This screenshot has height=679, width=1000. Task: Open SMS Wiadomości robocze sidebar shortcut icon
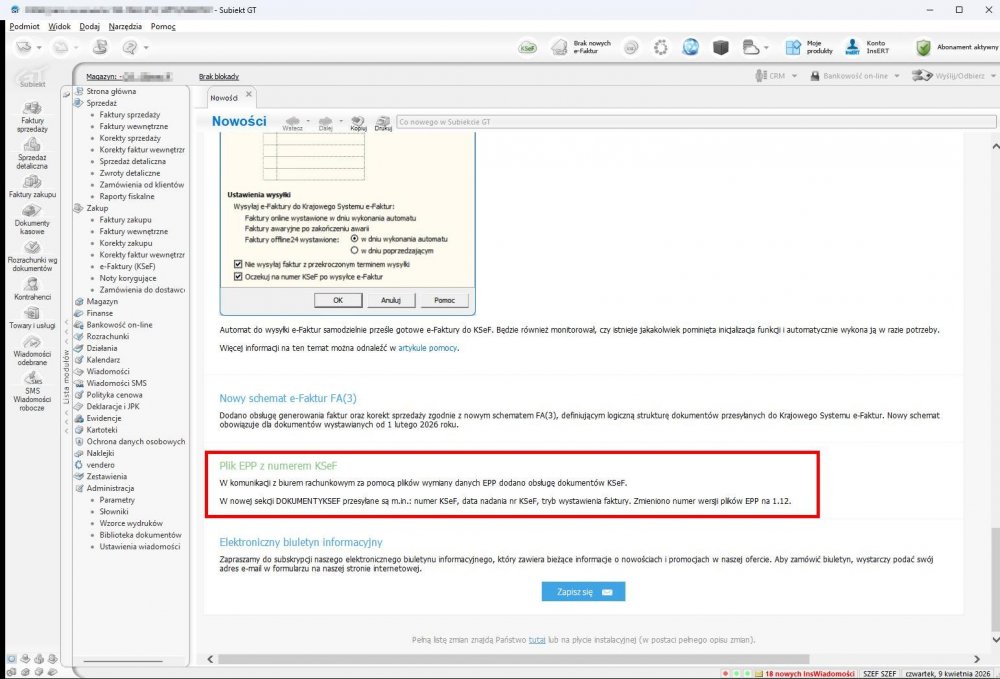32,379
